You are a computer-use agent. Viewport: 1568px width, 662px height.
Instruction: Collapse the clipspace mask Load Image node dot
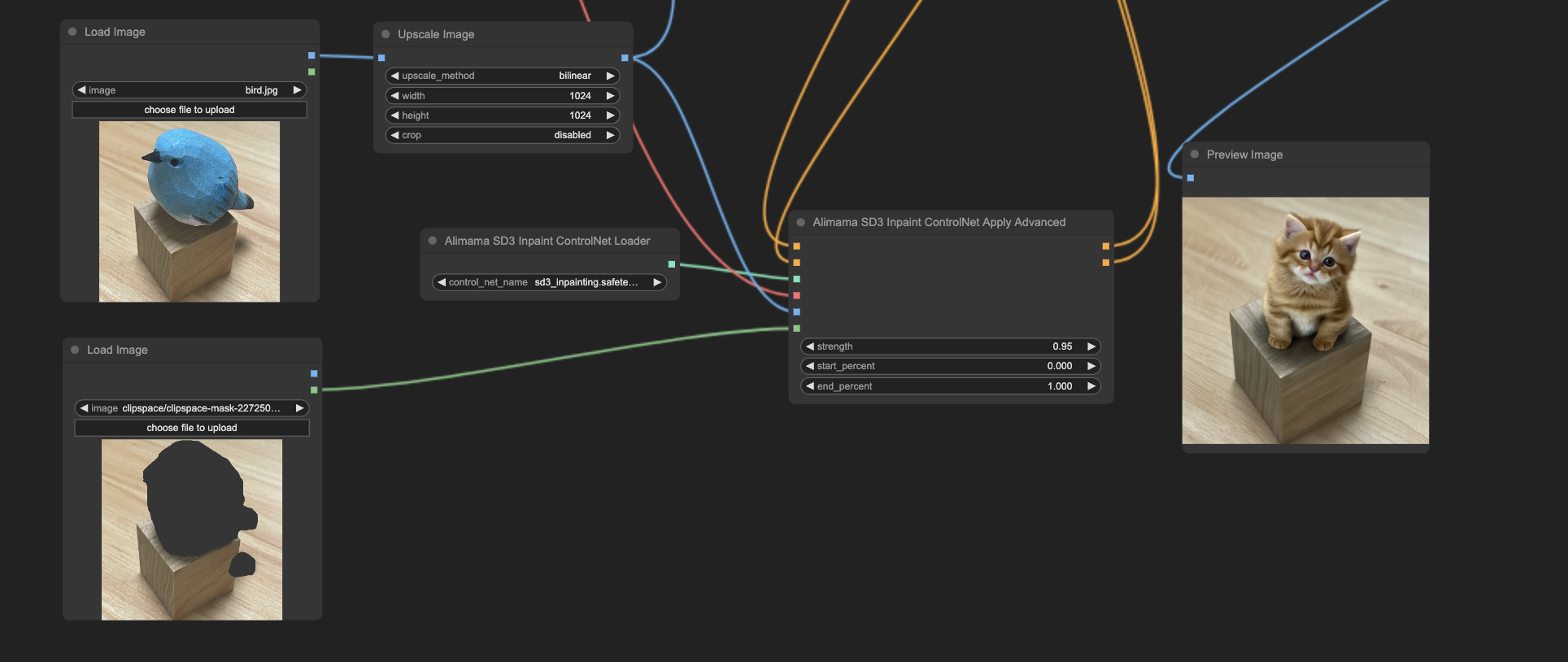pos(75,350)
